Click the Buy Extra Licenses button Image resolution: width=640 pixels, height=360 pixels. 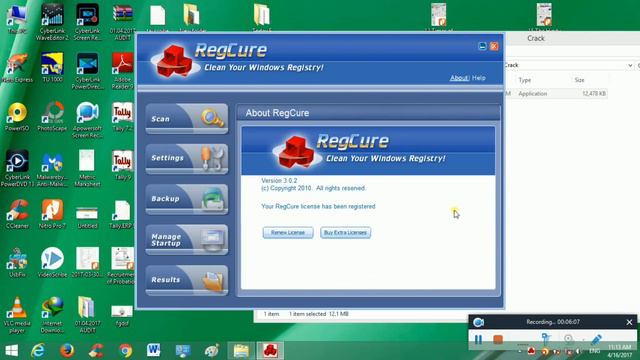[x=345, y=233]
